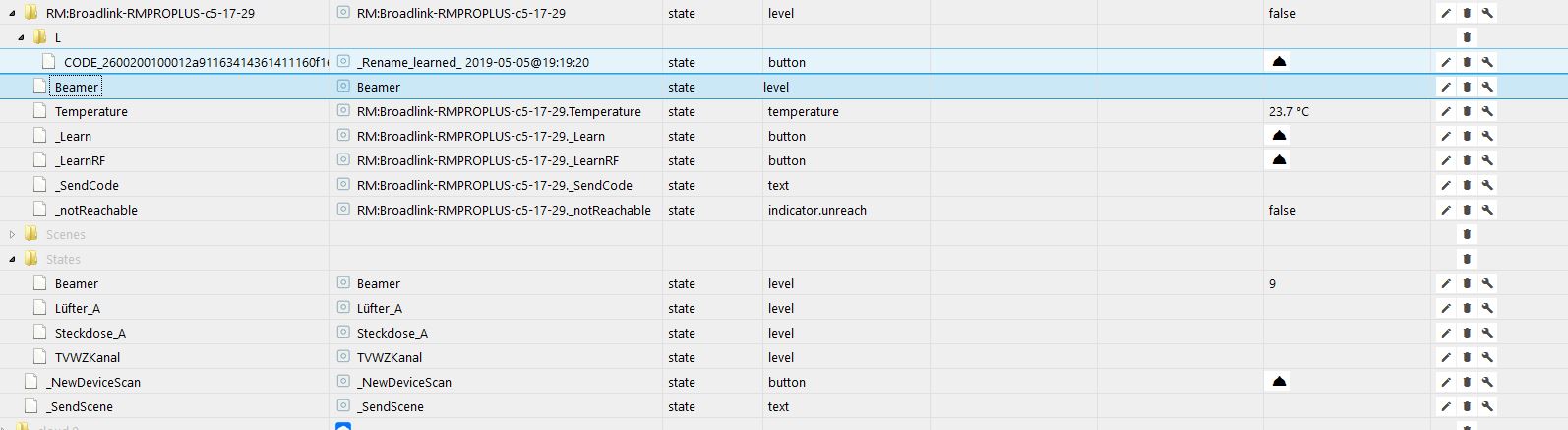Collapse the RM:Broadlink-RMPROPLUS-c5-17-29 tree node

click(13, 13)
